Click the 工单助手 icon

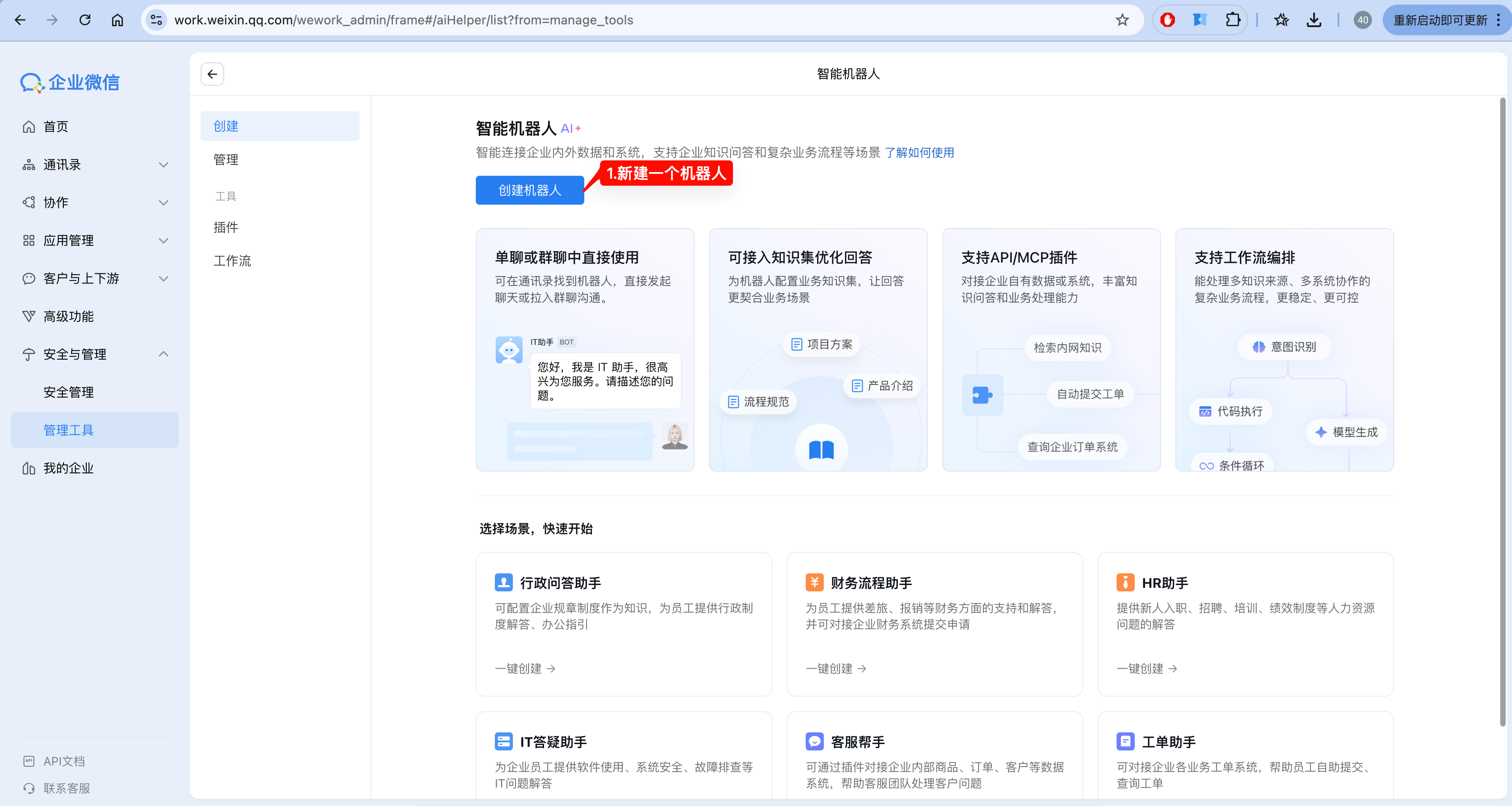1125,741
